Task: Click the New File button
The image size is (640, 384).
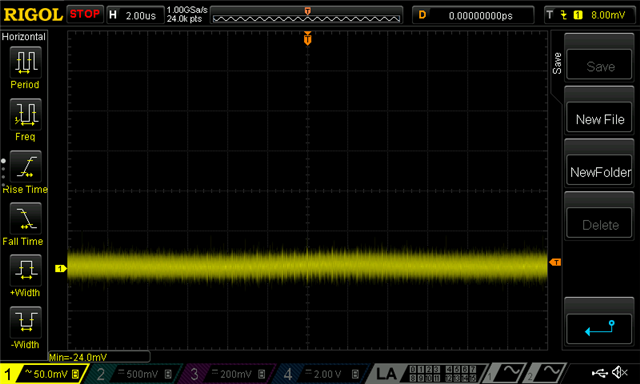Action: [599, 119]
